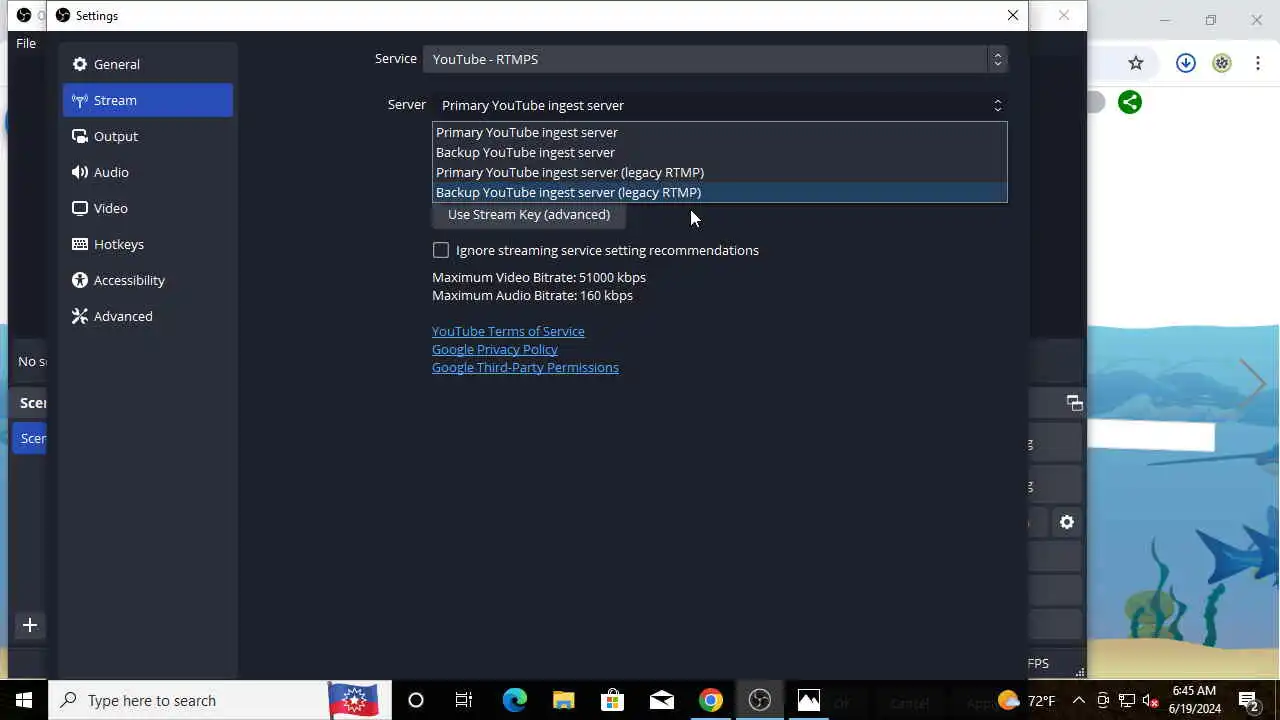Open network status tray icon
1280x720 pixels.
[x=1127, y=700]
